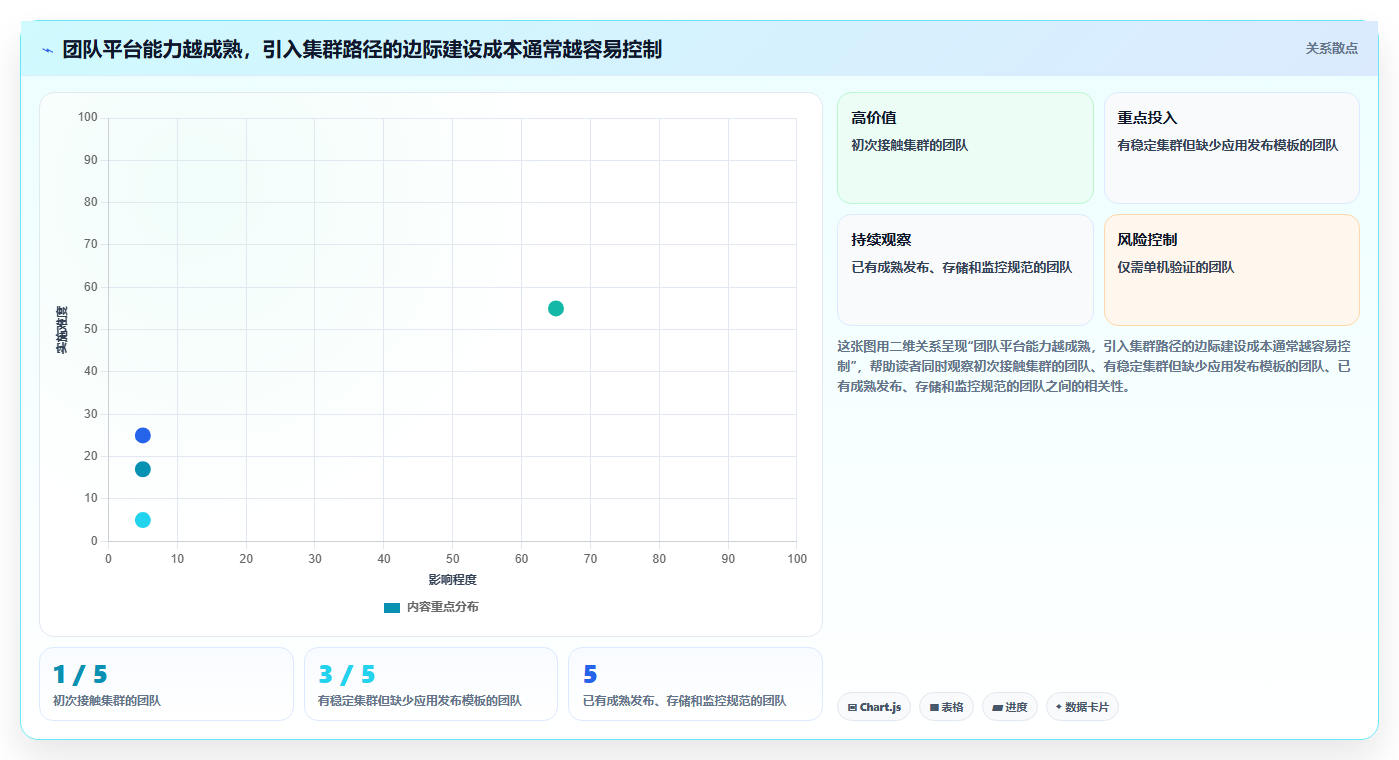Click the icon in the 进度 chip
This screenshot has width=1399, height=760.
[997, 707]
